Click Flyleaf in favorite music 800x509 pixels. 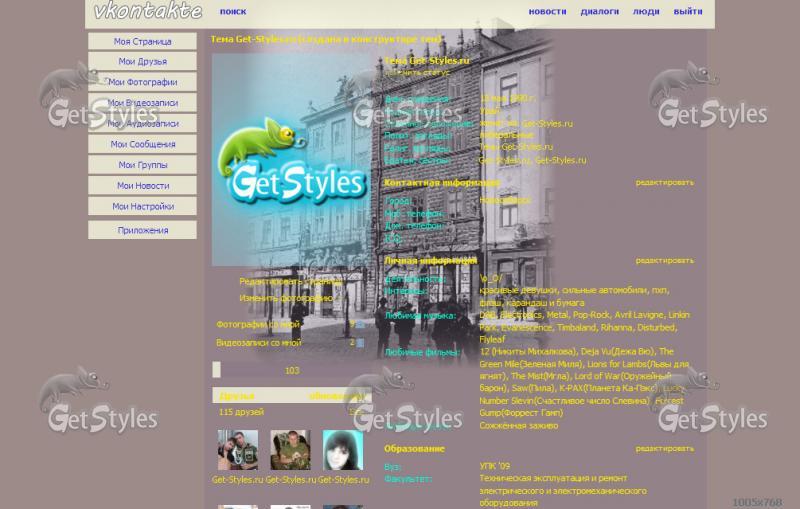tap(492, 339)
